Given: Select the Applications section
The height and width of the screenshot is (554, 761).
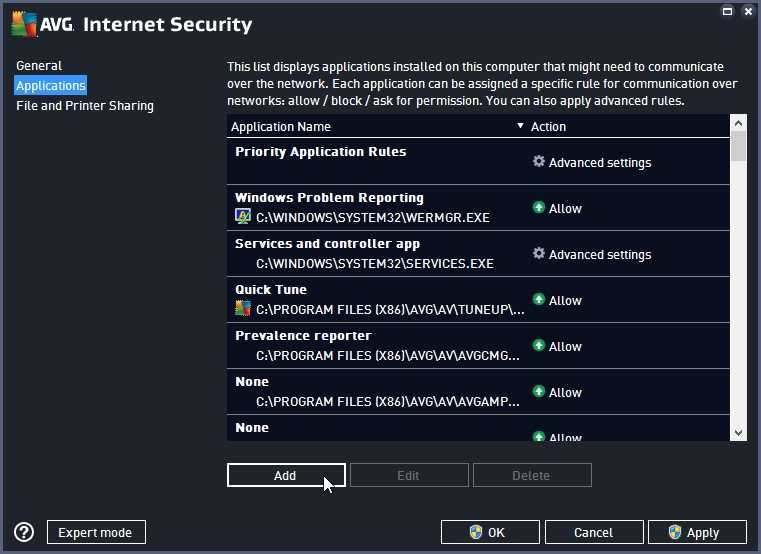Looking at the screenshot, I should pos(51,86).
